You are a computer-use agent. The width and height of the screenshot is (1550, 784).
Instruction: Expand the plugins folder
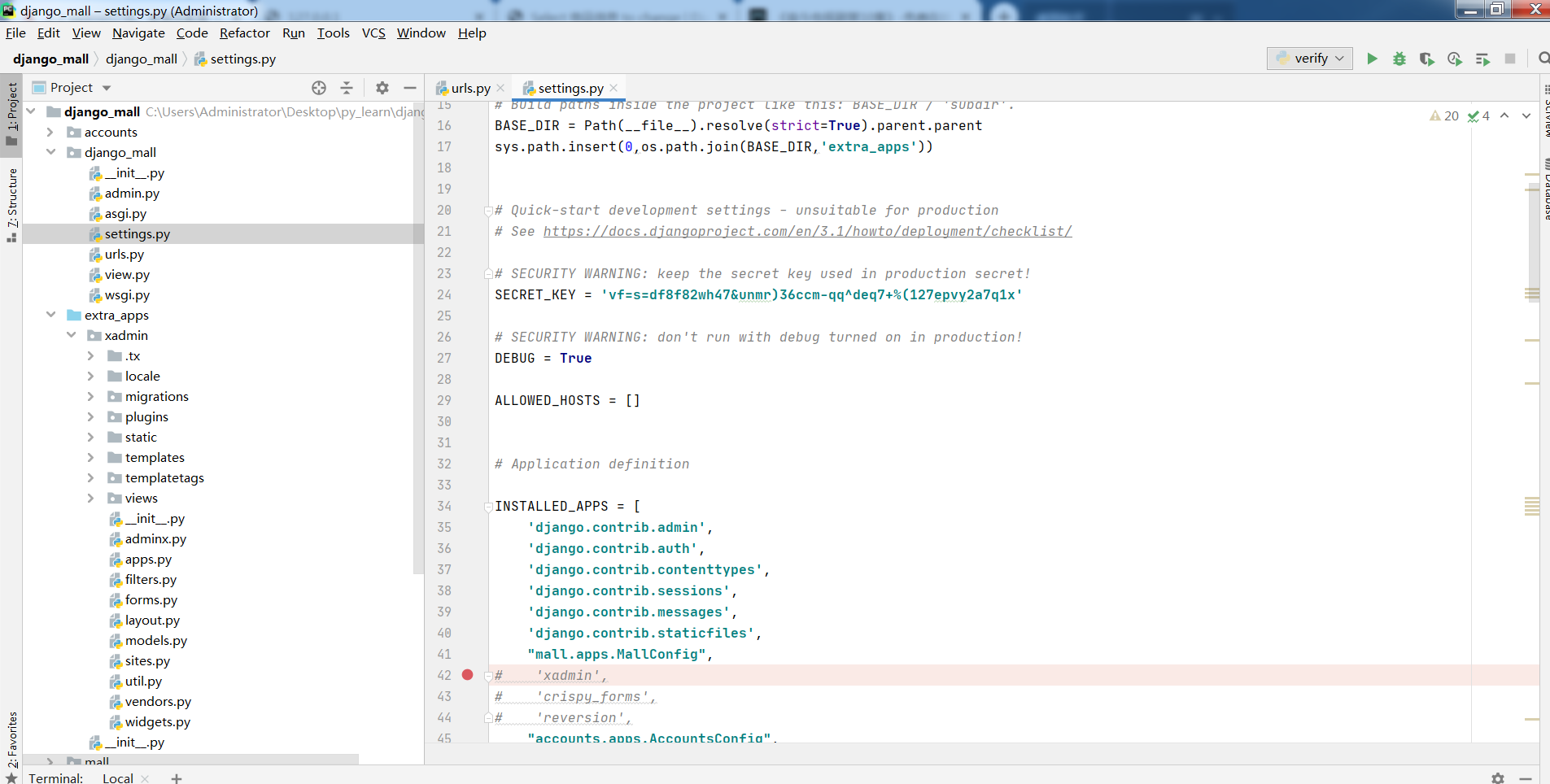pyautogui.click(x=91, y=416)
